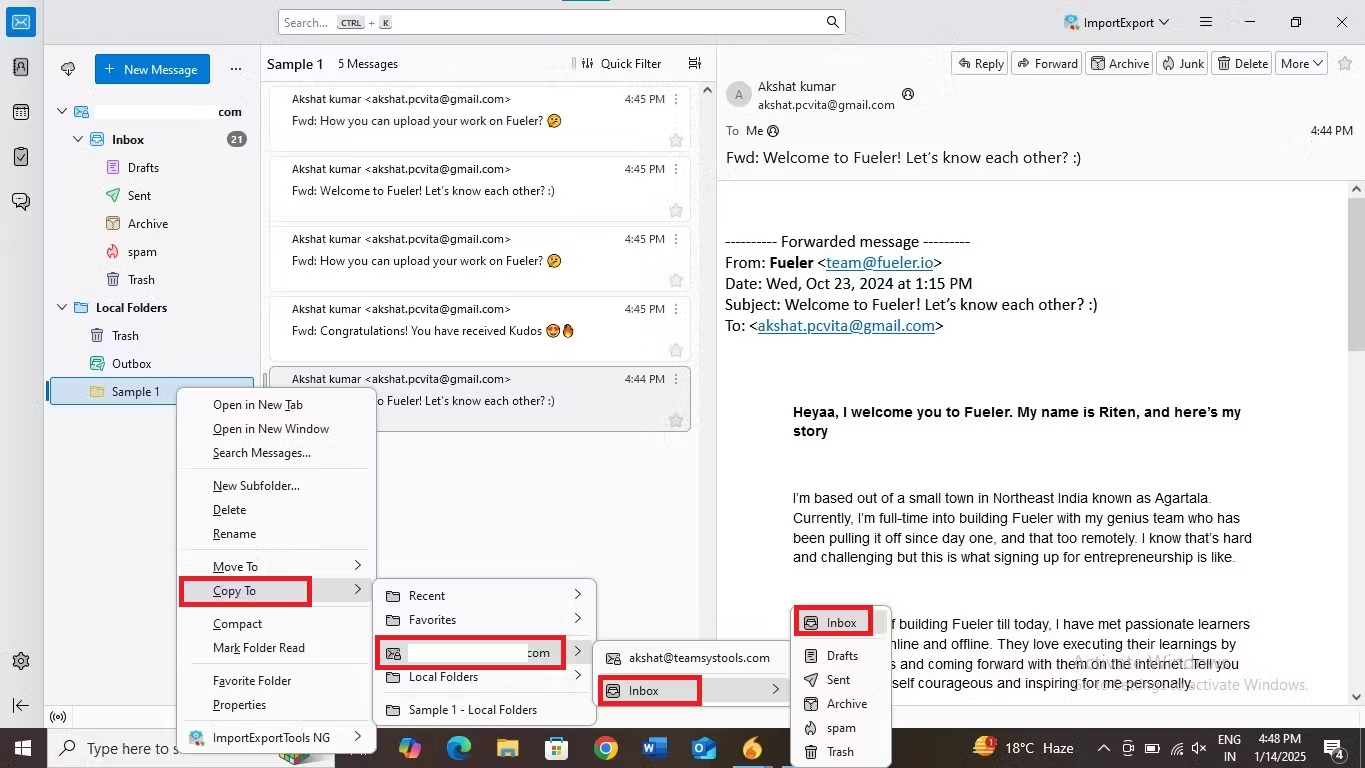Click the Forward button

click(1047, 63)
